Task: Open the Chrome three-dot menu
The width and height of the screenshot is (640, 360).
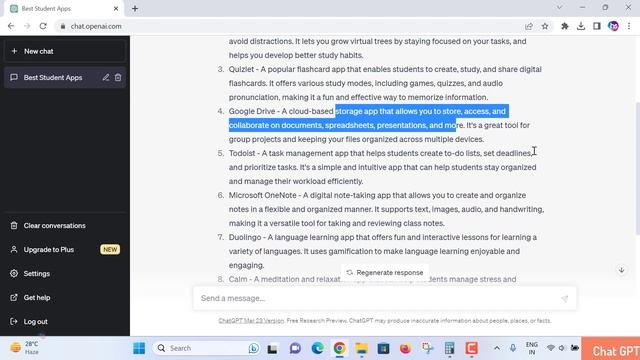Action: click(629, 26)
